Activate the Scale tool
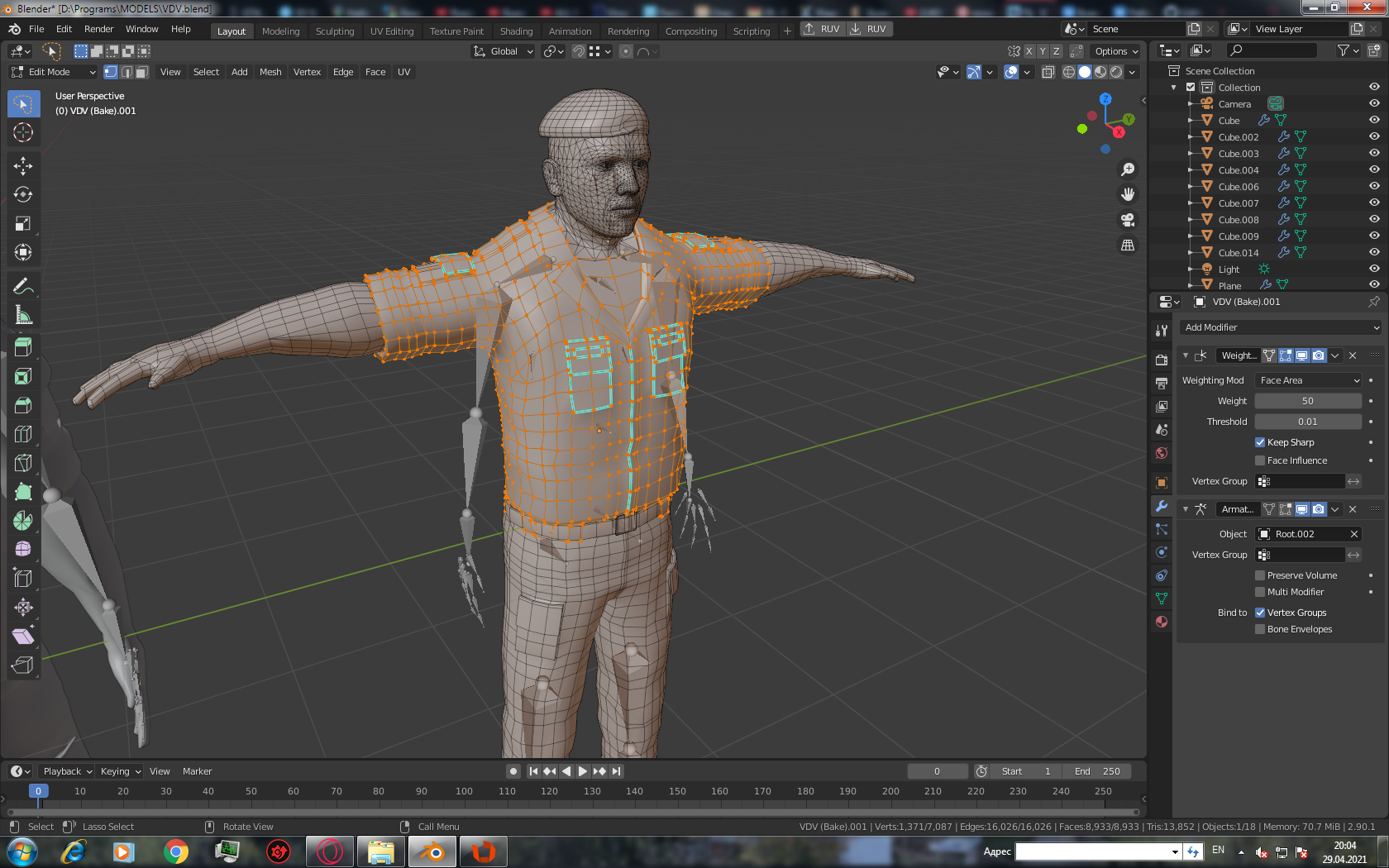This screenshot has width=1389, height=868. coord(23,224)
